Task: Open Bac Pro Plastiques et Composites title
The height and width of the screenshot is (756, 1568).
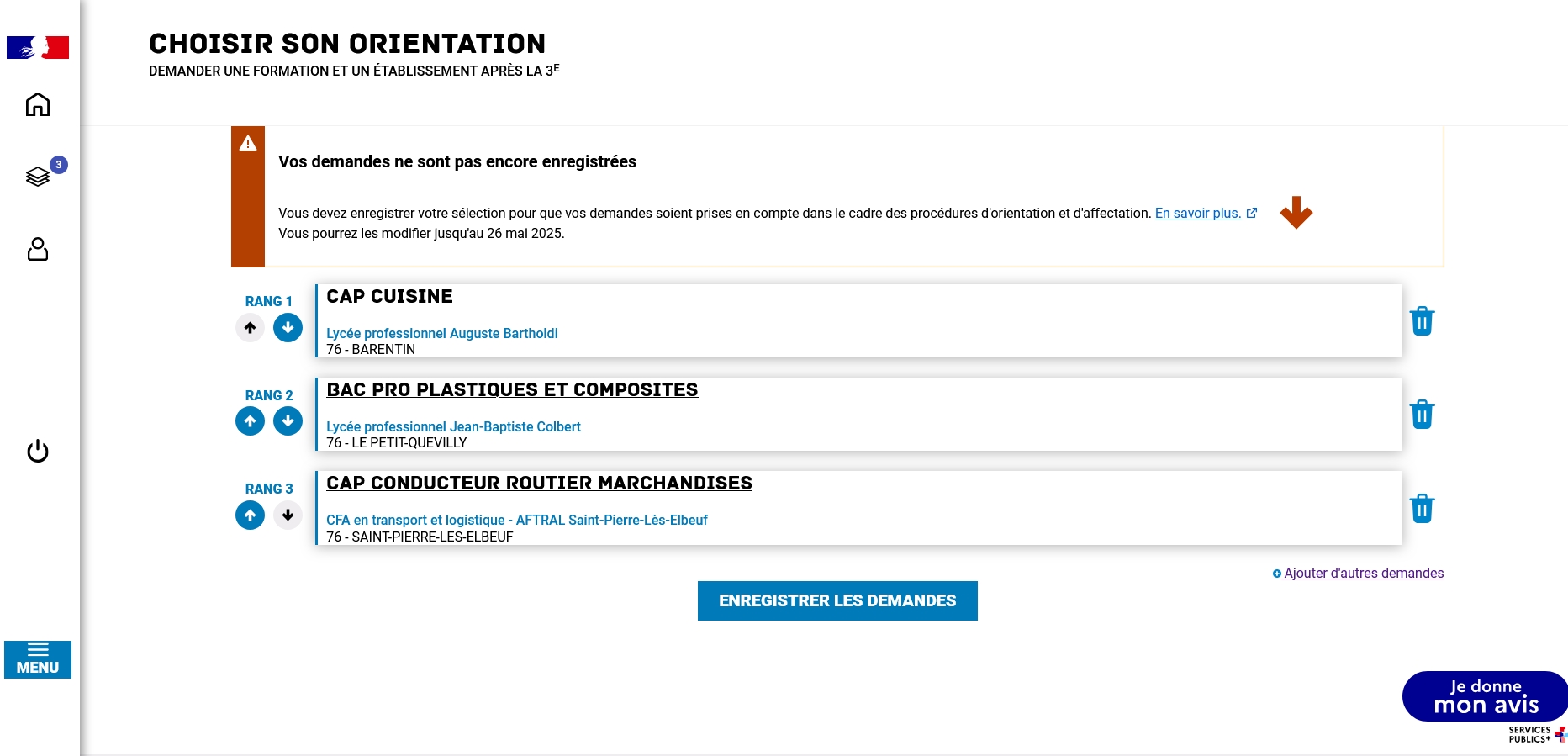Action: [512, 390]
